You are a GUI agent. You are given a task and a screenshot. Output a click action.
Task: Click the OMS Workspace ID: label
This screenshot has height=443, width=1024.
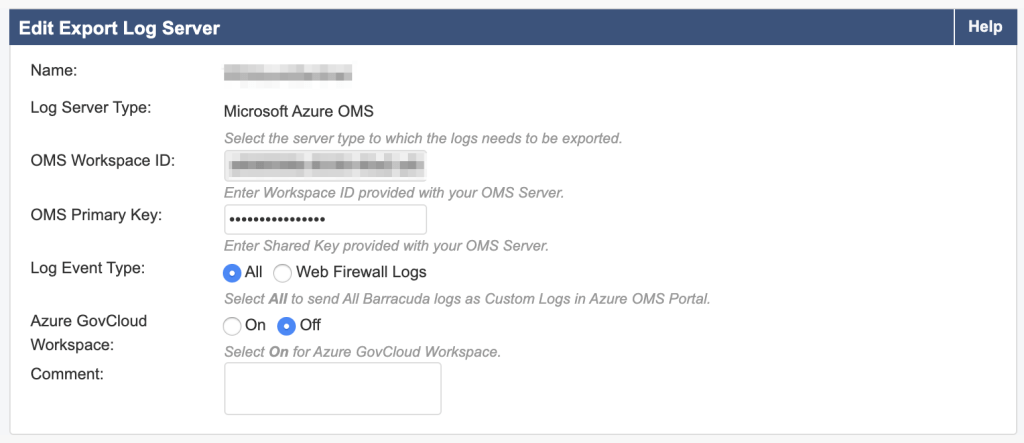tap(103, 161)
